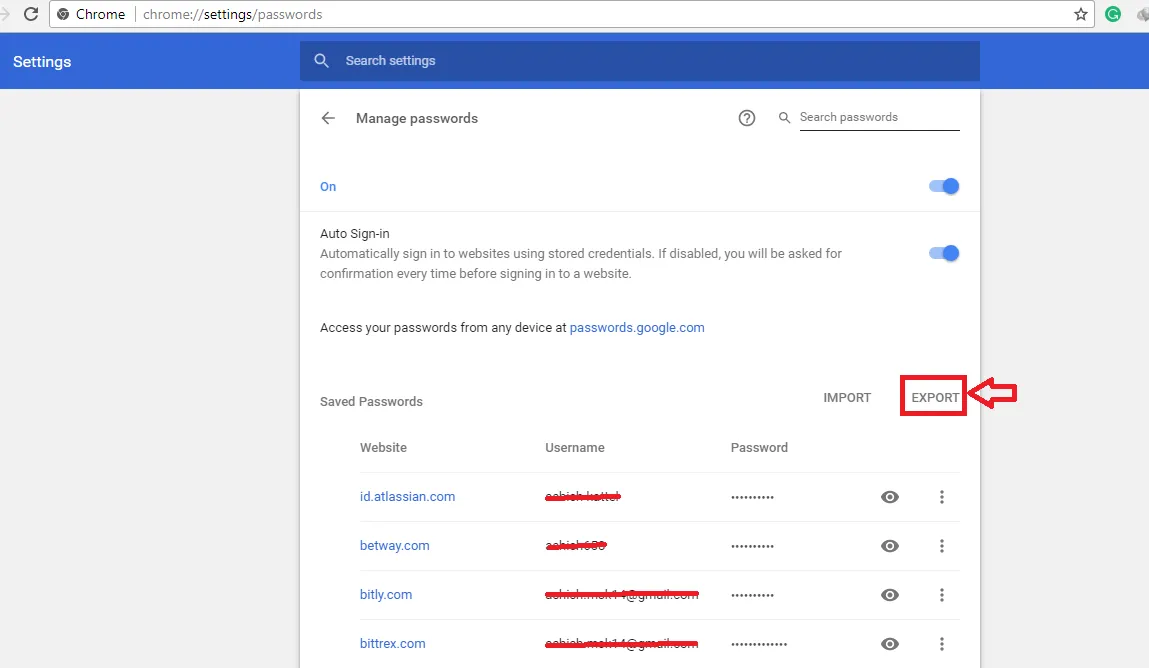
Task: Open the betway.com website link
Action: 394,546
